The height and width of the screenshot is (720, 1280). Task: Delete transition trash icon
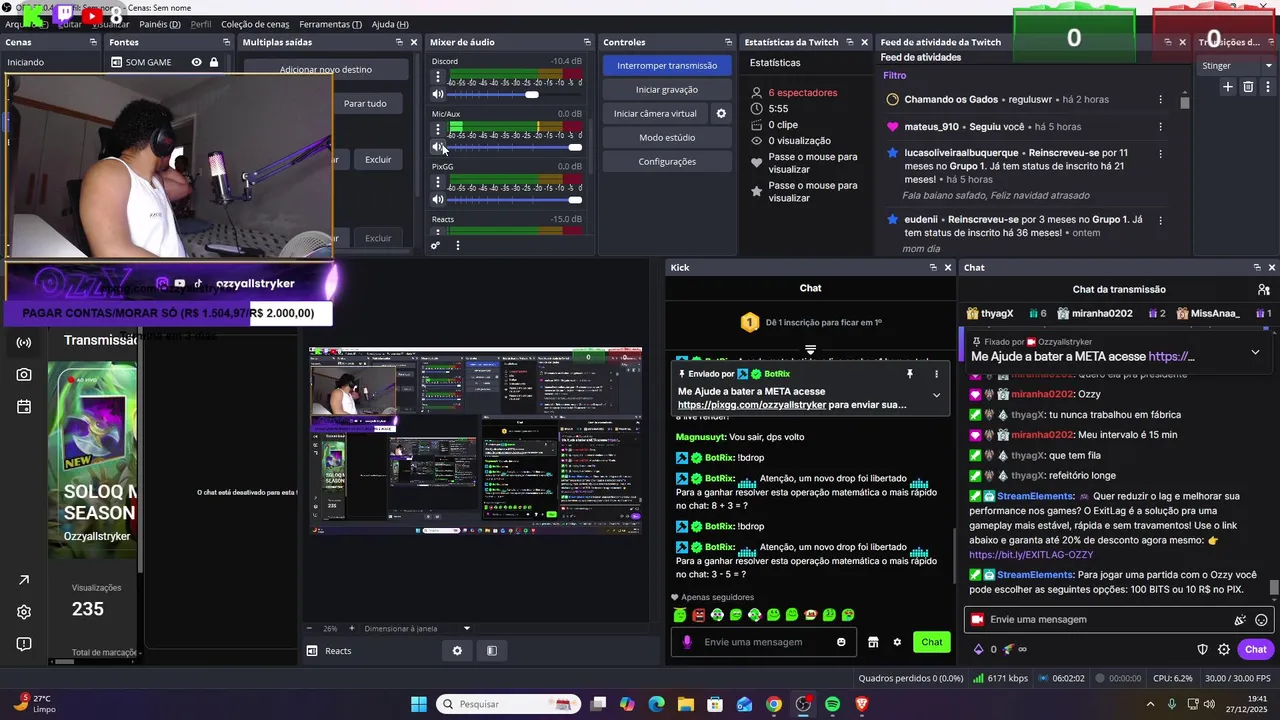pyautogui.click(x=1248, y=87)
